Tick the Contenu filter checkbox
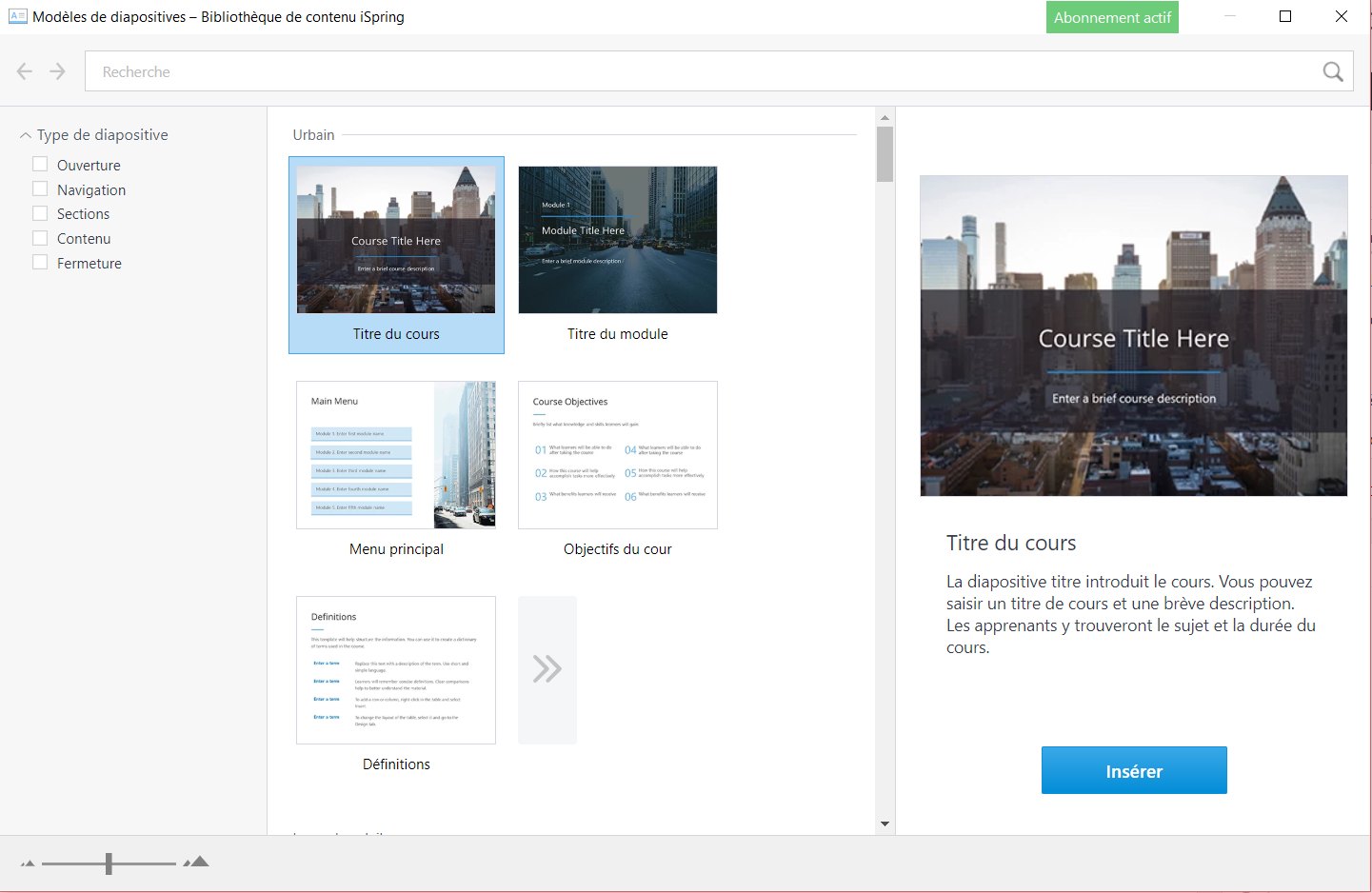1372x893 pixels. (40, 238)
